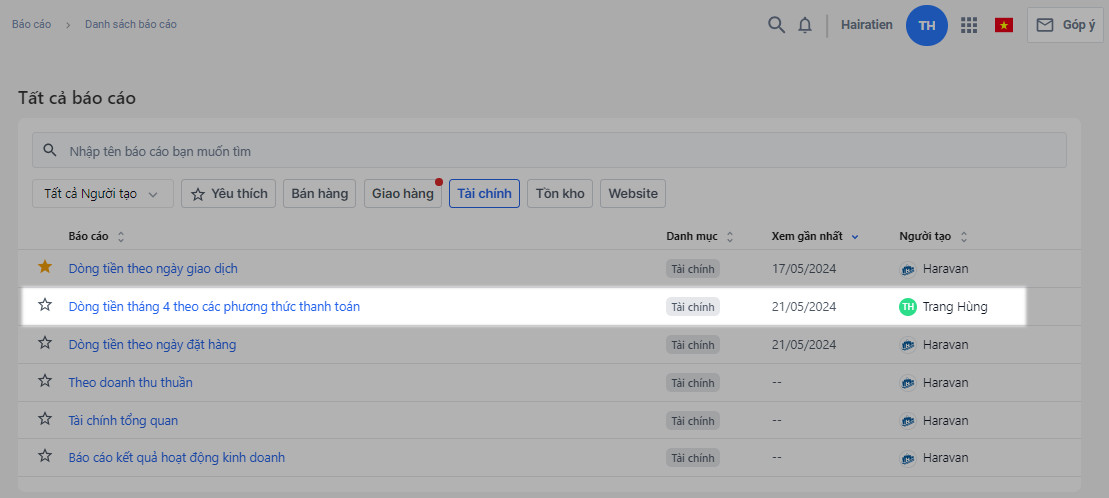Click the report name search field
The height and width of the screenshot is (498, 1109).
point(550,151)
